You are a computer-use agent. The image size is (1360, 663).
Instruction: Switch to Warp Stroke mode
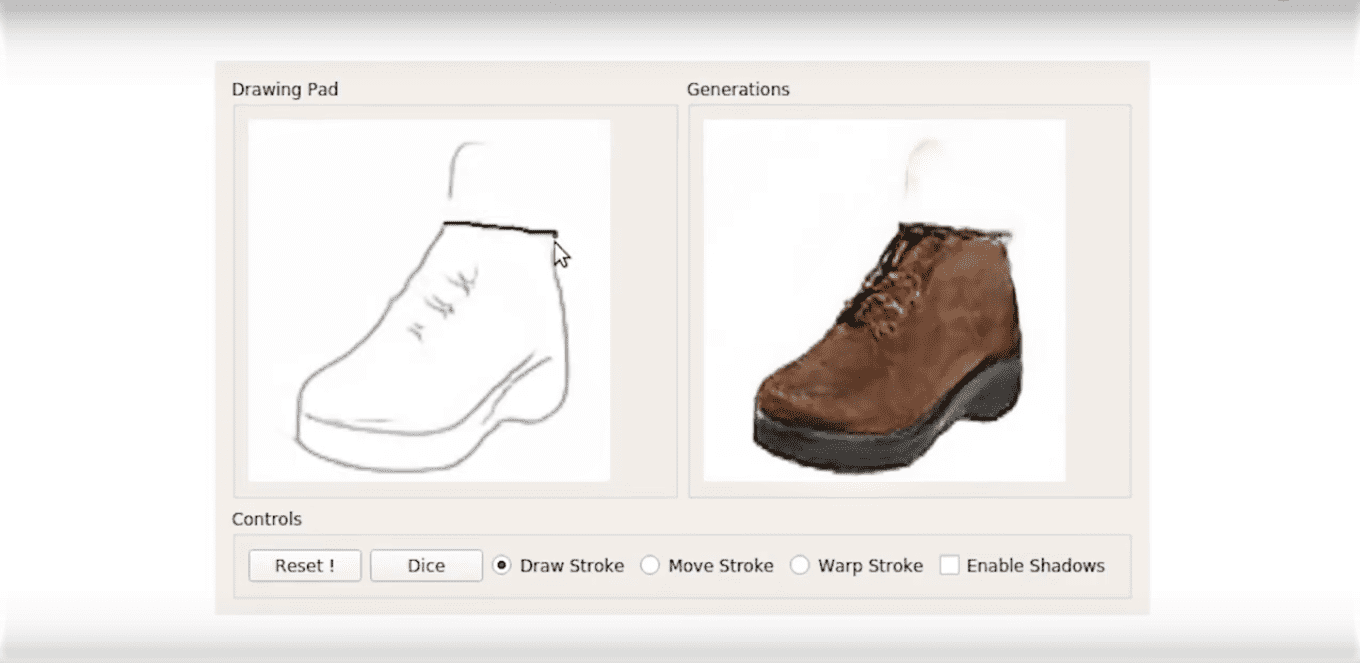coord(800,566)
